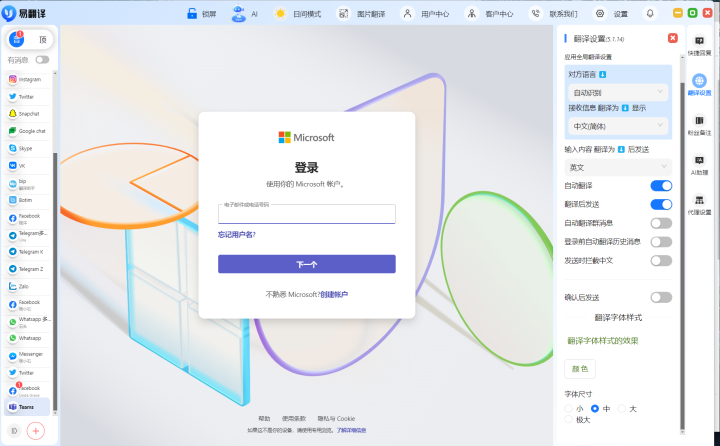This screenshot has width=720, height=446.
Task: Collapse the sidebar with the panel icon
Action: pos(14,431)
